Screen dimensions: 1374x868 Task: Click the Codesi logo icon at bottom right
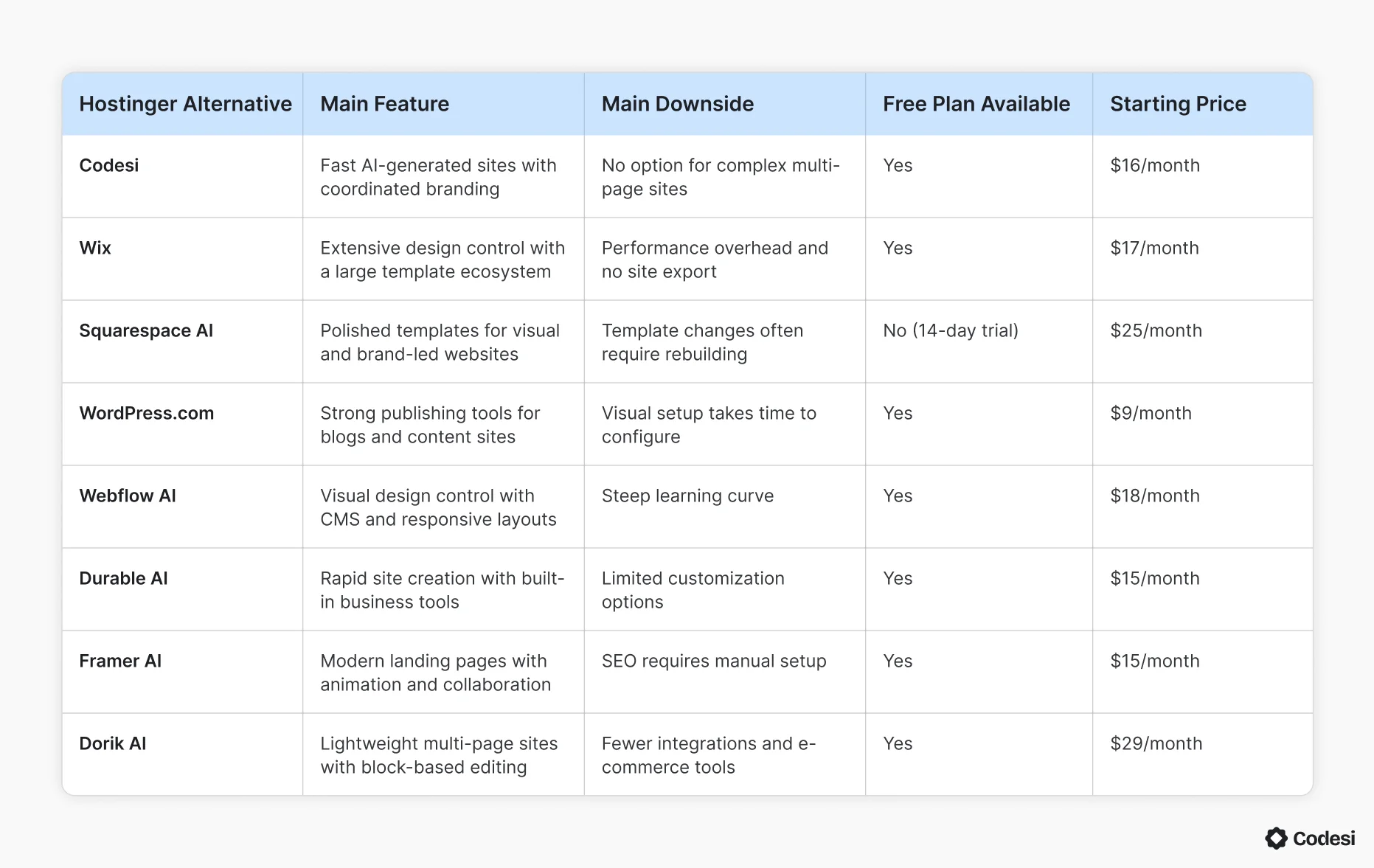click(1276, 839)
